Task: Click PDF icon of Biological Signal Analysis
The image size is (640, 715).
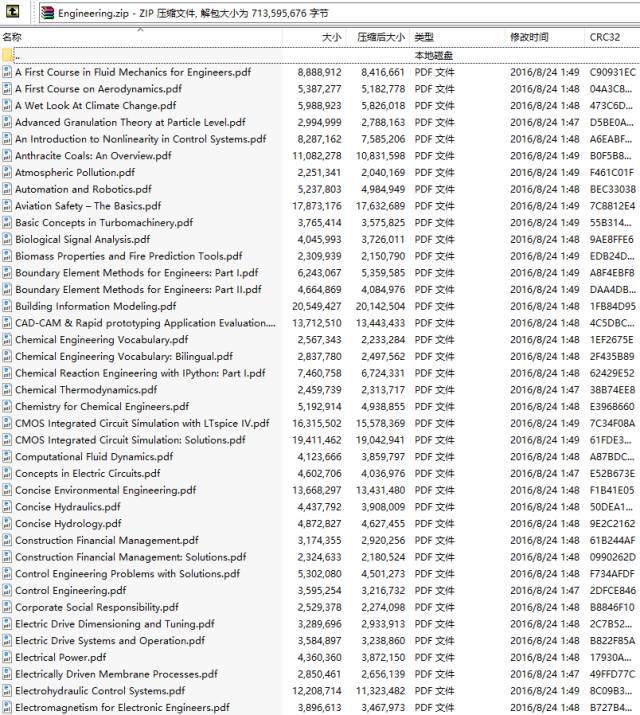Action: click(7, 239)
